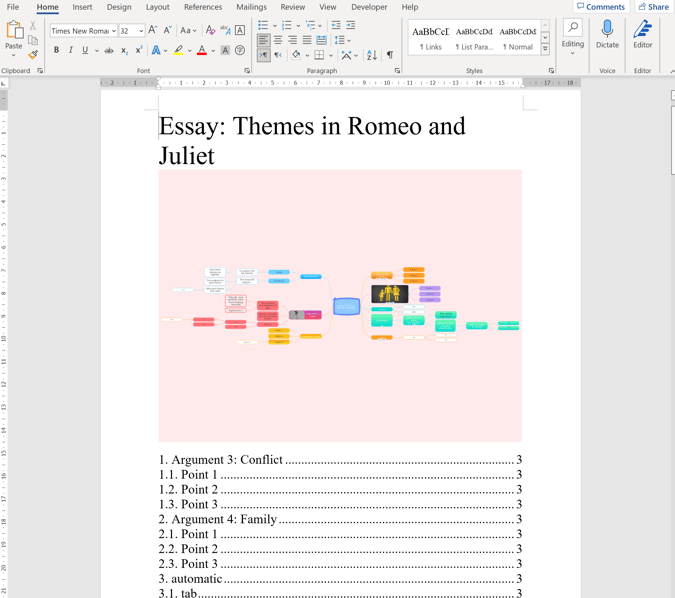The image size is (675, 598).
Task: Click the Clear All Formatting icon
Action: [x=210, y=30]
